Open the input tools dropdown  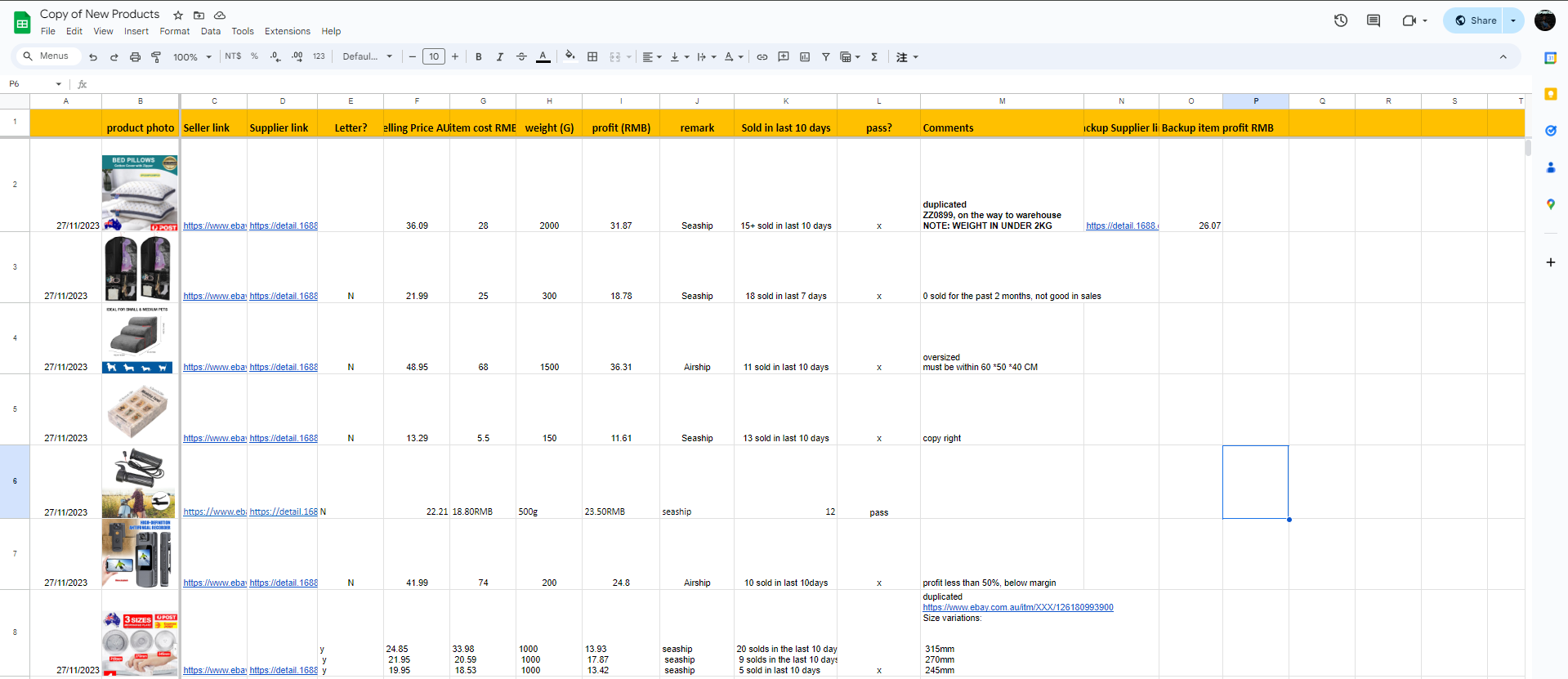pos(907,57)
